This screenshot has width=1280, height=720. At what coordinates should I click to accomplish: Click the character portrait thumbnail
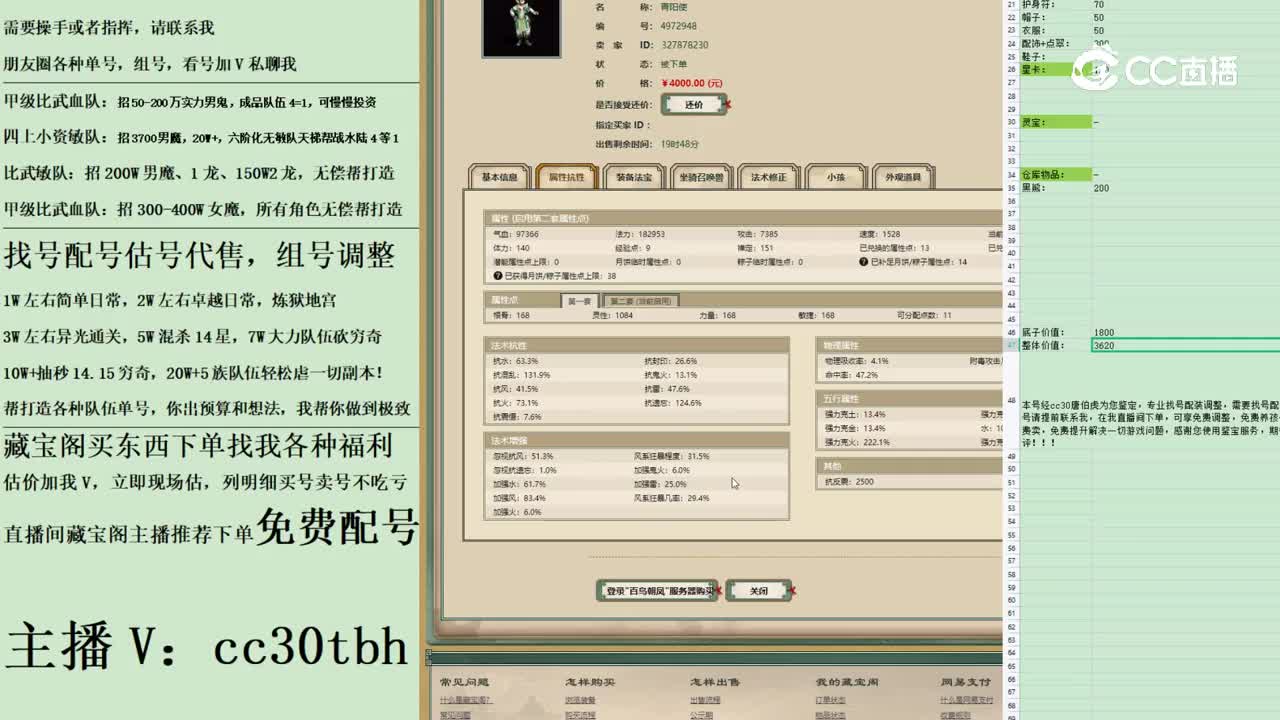coord(521,27)
